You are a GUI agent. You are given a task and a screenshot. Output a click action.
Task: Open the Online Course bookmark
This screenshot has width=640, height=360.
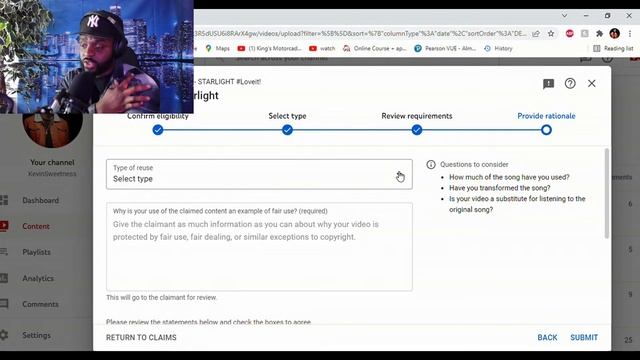point(375,48)
